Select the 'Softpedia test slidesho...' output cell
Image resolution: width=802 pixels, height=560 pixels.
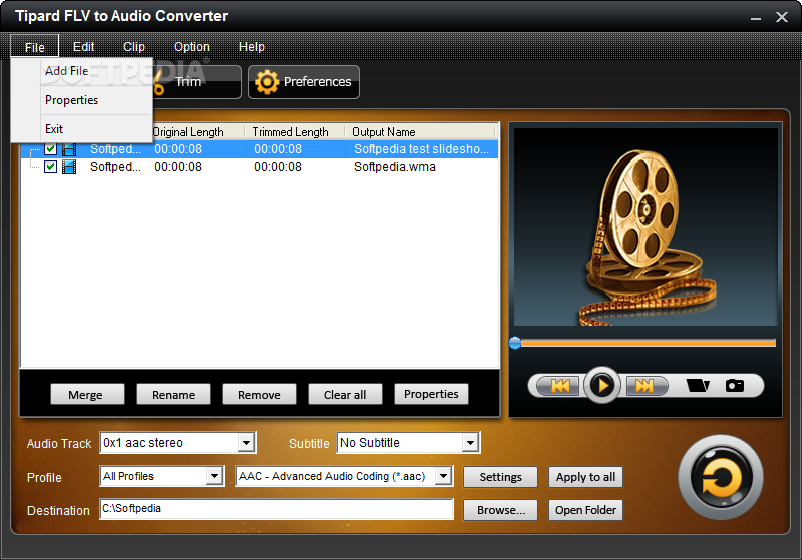tap(421, 149)
